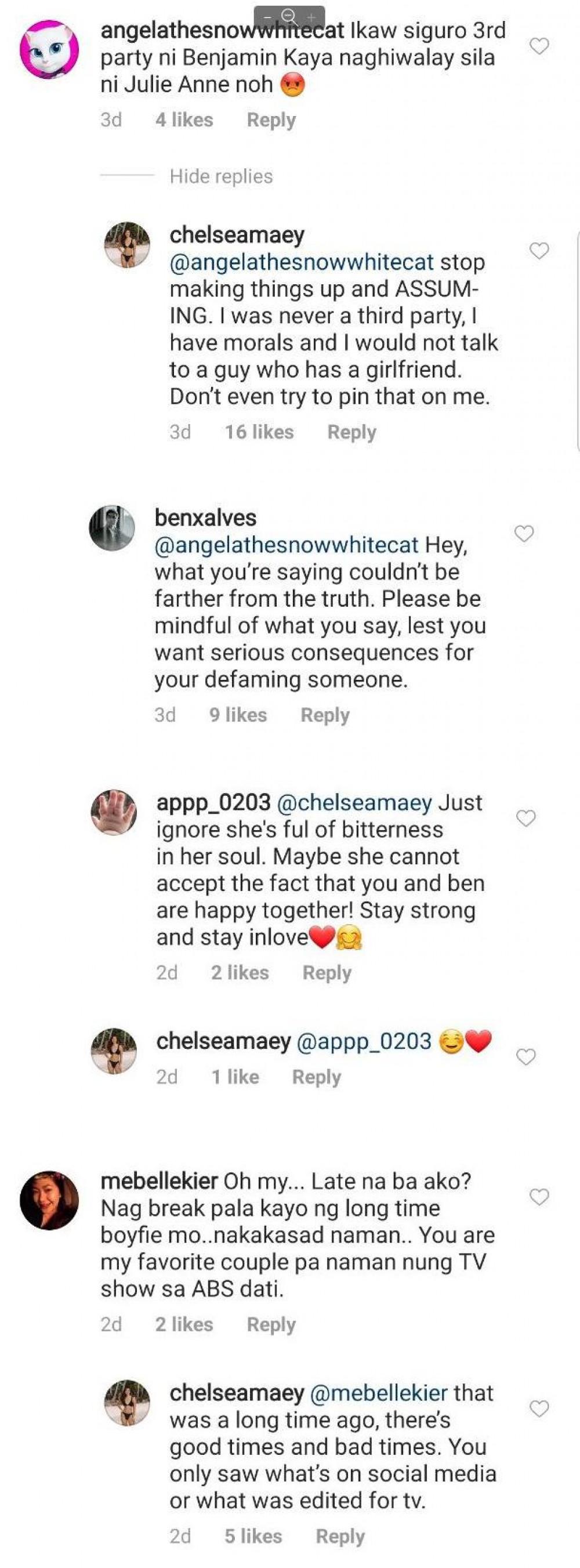Click Reply under mebellekier's comment
Image resolution: width=580 pixels, height=1568 pixels.
271,1324
